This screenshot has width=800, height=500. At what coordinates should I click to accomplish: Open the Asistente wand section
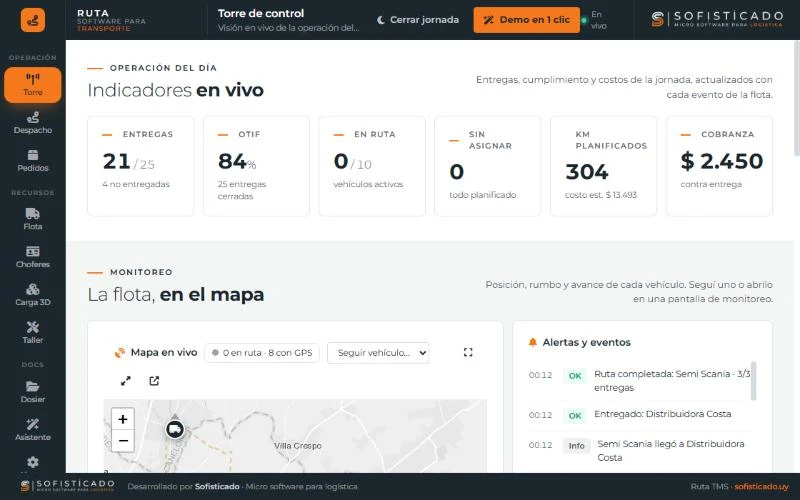pyautogui.click(x=33, y=430)
